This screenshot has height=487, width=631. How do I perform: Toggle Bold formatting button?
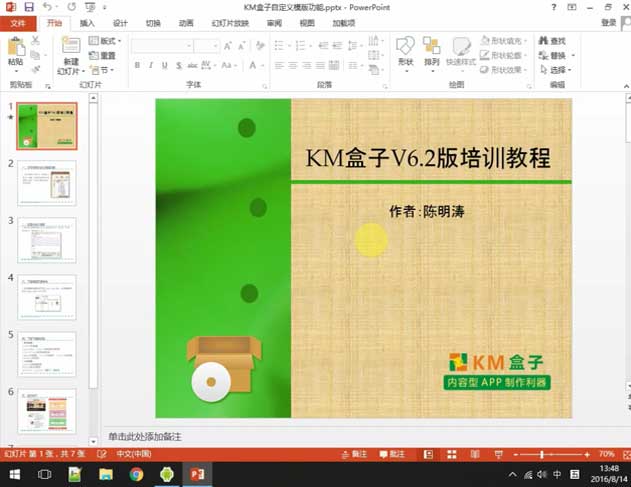pyautogui.click(x=137, y=65)
